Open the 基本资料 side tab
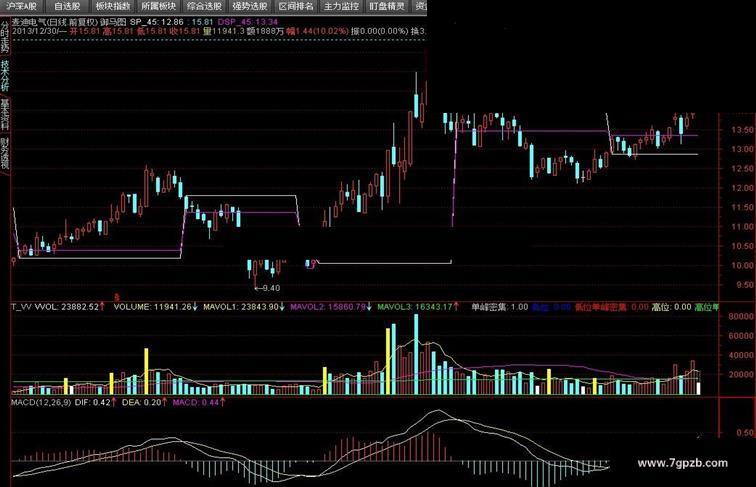 pyautogui.click(x=5, y=115)
